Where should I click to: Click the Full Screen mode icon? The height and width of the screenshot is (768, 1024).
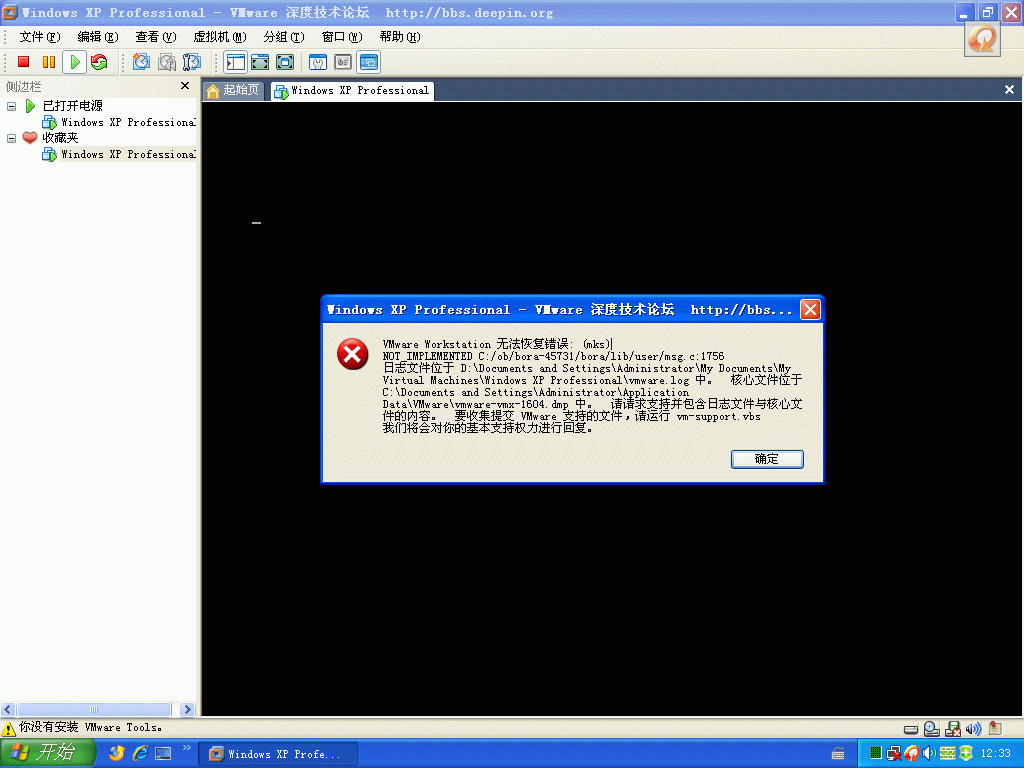point(260,62)
